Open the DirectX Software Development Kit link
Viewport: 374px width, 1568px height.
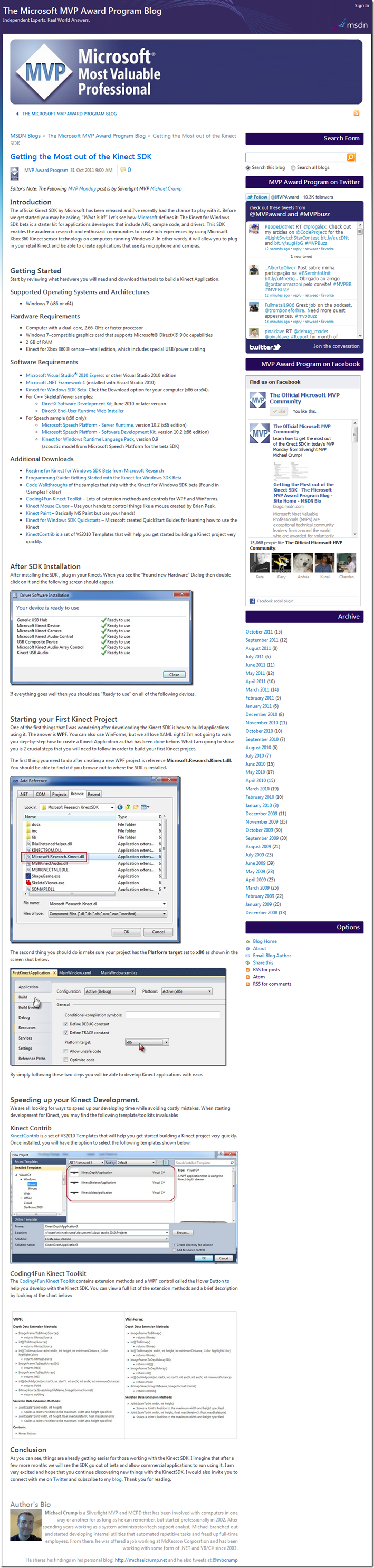click(x=76, y=403)
